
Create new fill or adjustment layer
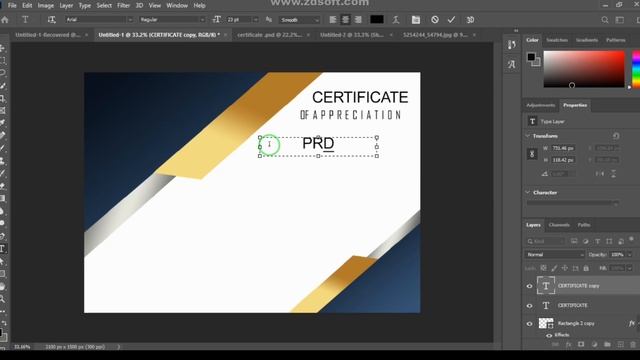pyautogui.click(x=594, y=344)
